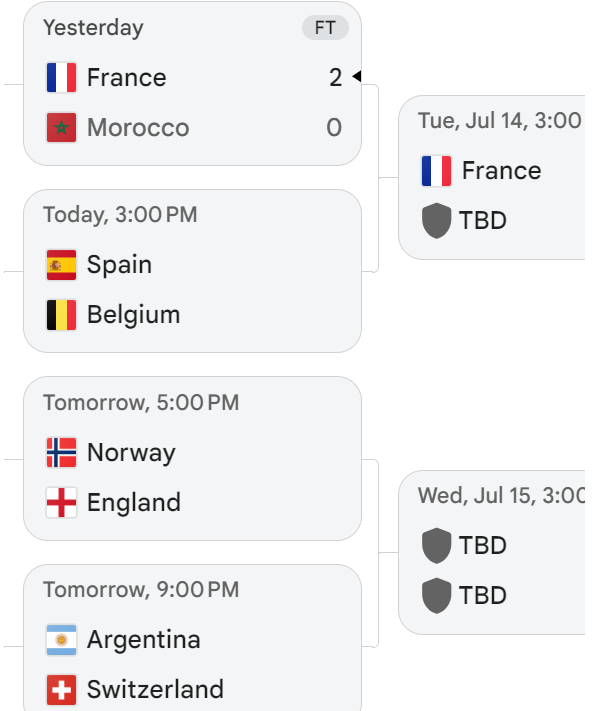The height and width of the screenshot is (711, 598).
Task: Open the Norway vs England match card
Action: [x=192, y=458]
